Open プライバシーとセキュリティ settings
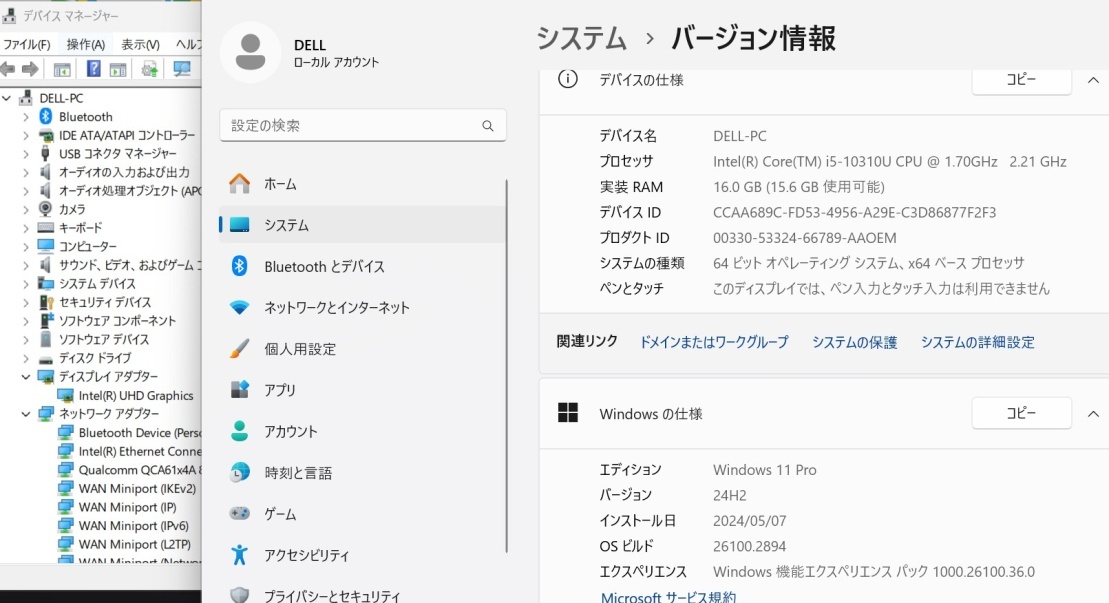 pyautogui.click(x=362, y=595)
